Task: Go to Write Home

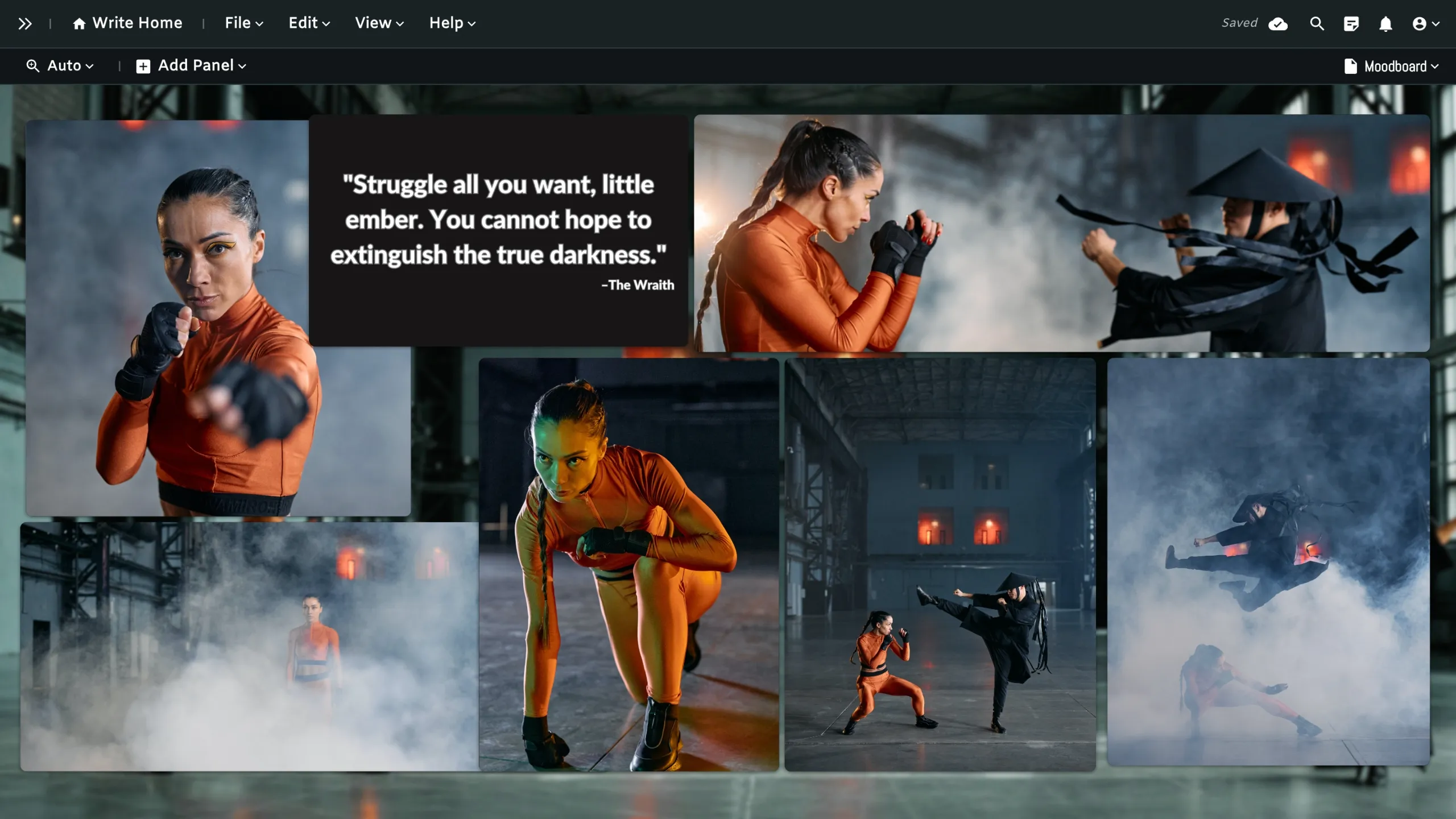Action: (137, 23)
